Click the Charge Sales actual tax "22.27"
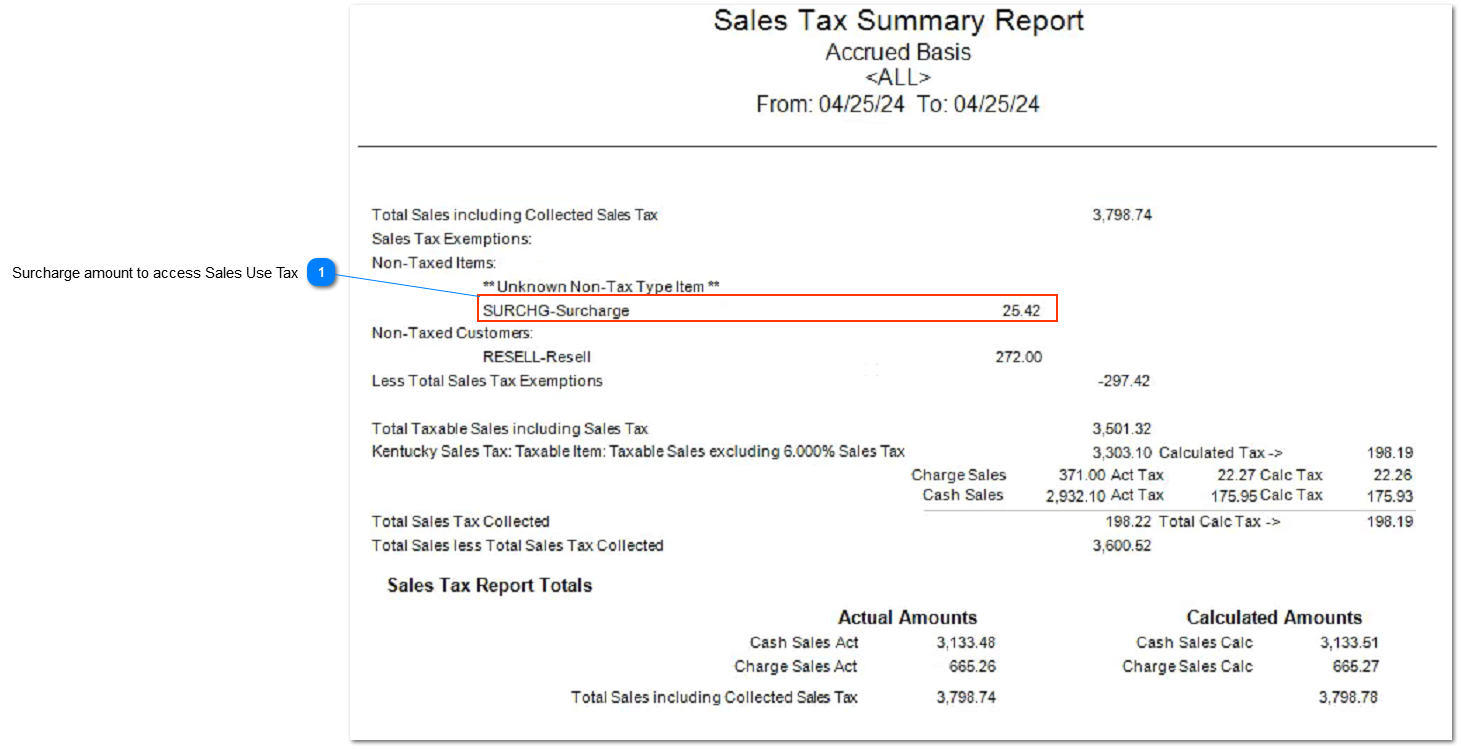The height and width of the screenshot is (749, 1461). [1237, 475]
